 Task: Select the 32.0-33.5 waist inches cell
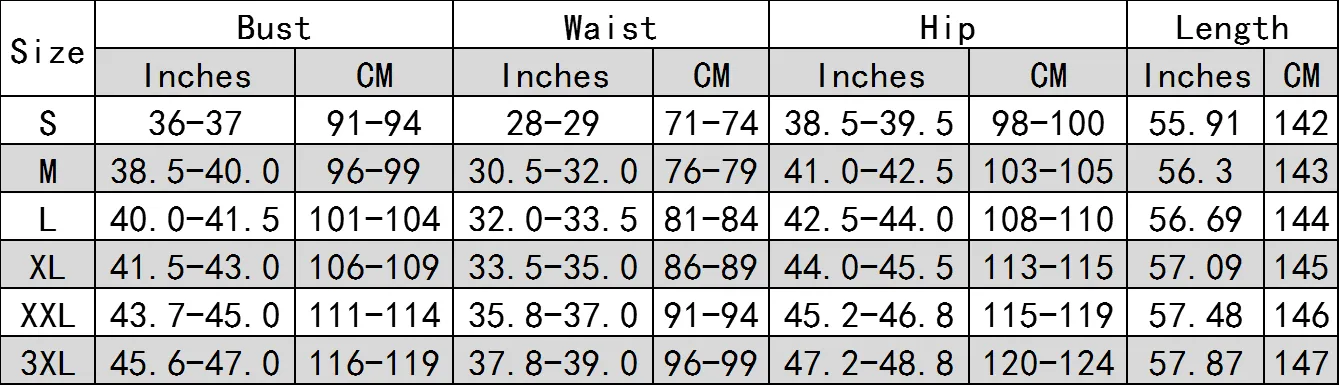click(x=553, y=218)
